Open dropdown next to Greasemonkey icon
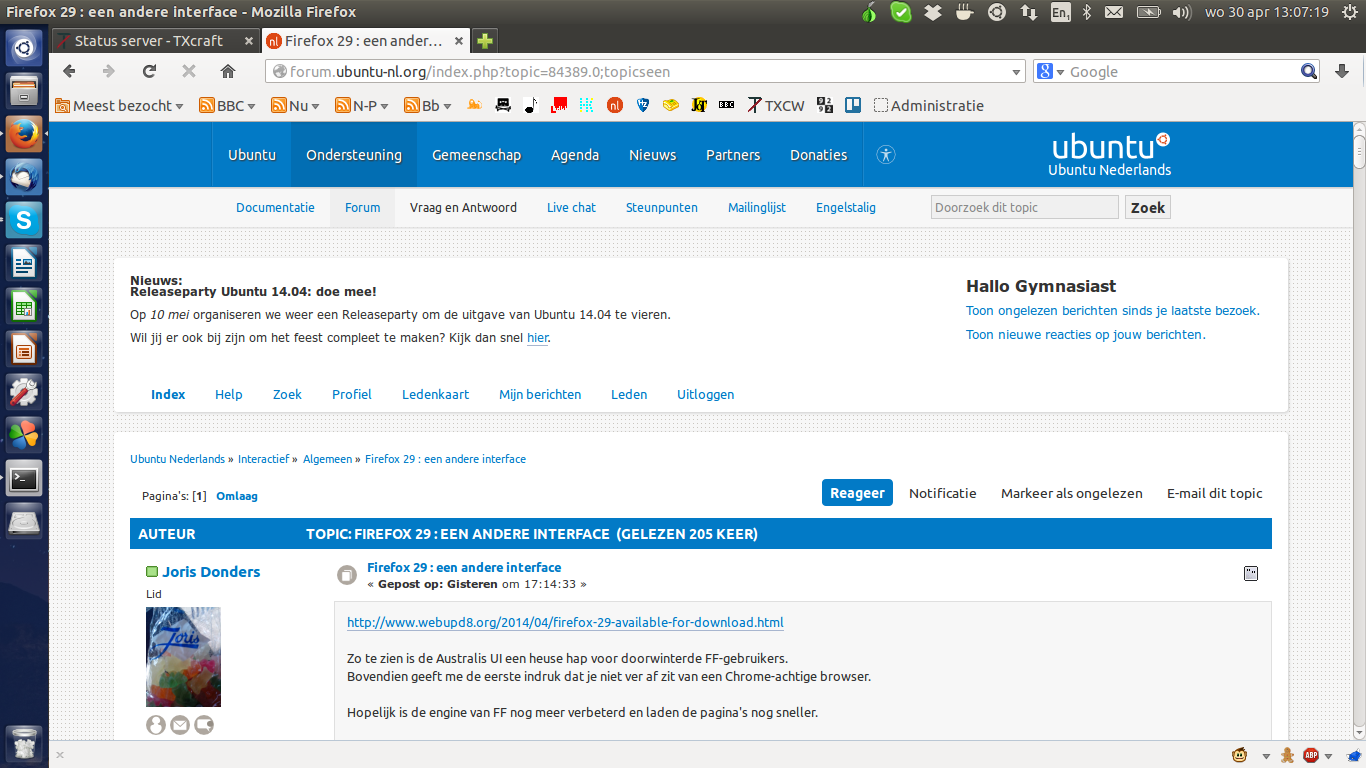This screenshot has height=768, width=1366. [x=1266, y=756]
